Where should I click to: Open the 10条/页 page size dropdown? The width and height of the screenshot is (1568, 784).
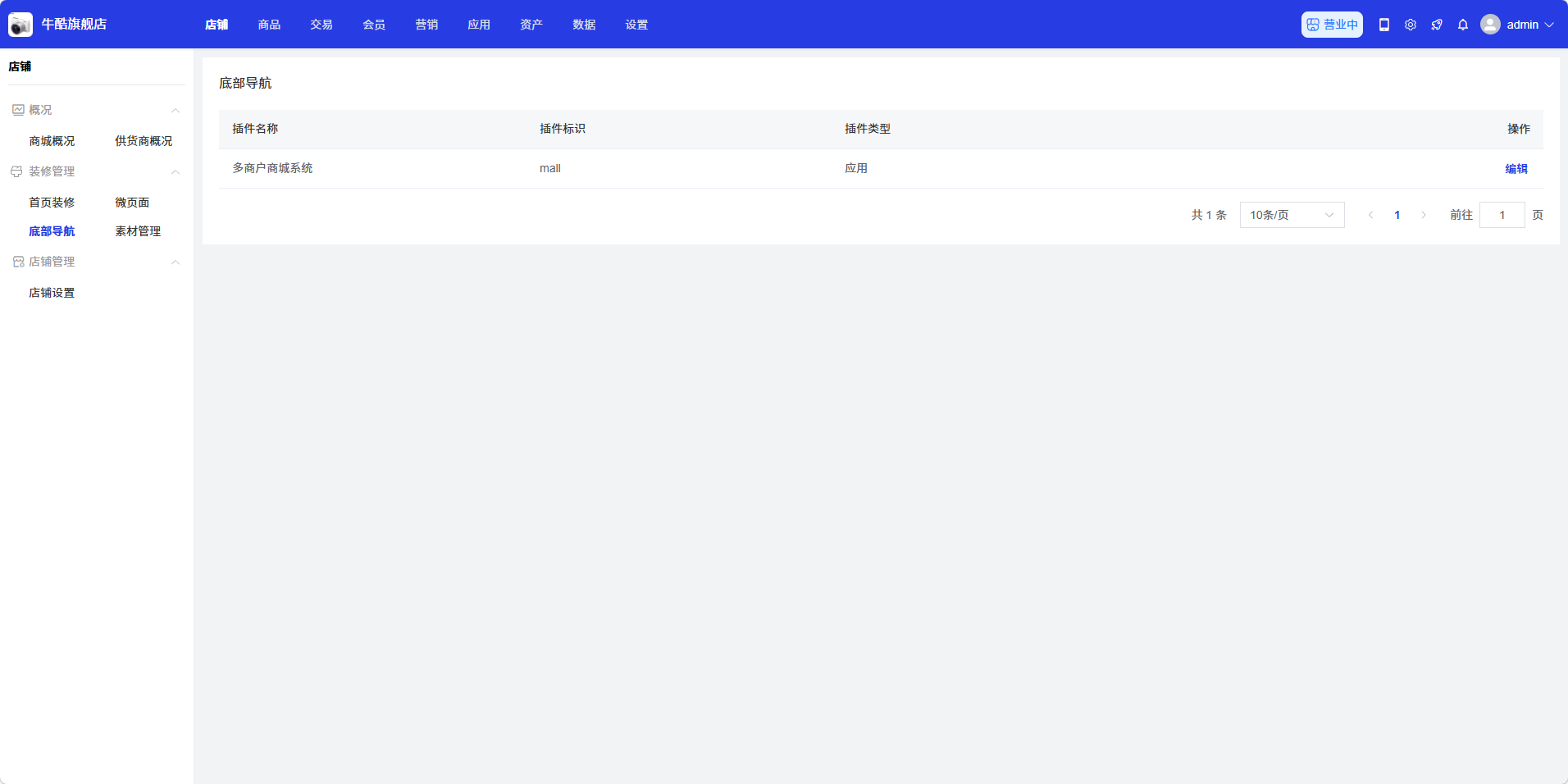1292,215
